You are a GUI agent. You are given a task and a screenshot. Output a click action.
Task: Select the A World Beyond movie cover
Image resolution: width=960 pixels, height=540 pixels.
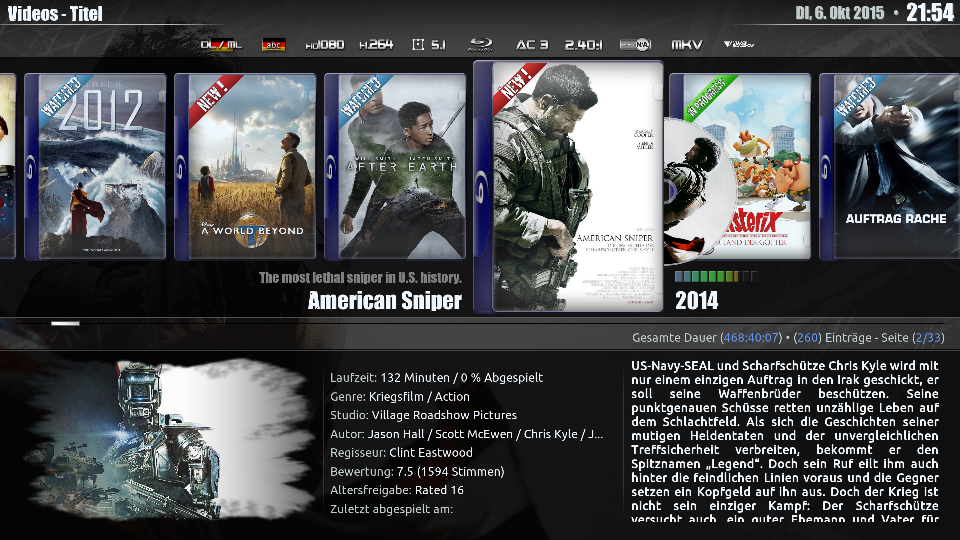click(x=246, y=167)
